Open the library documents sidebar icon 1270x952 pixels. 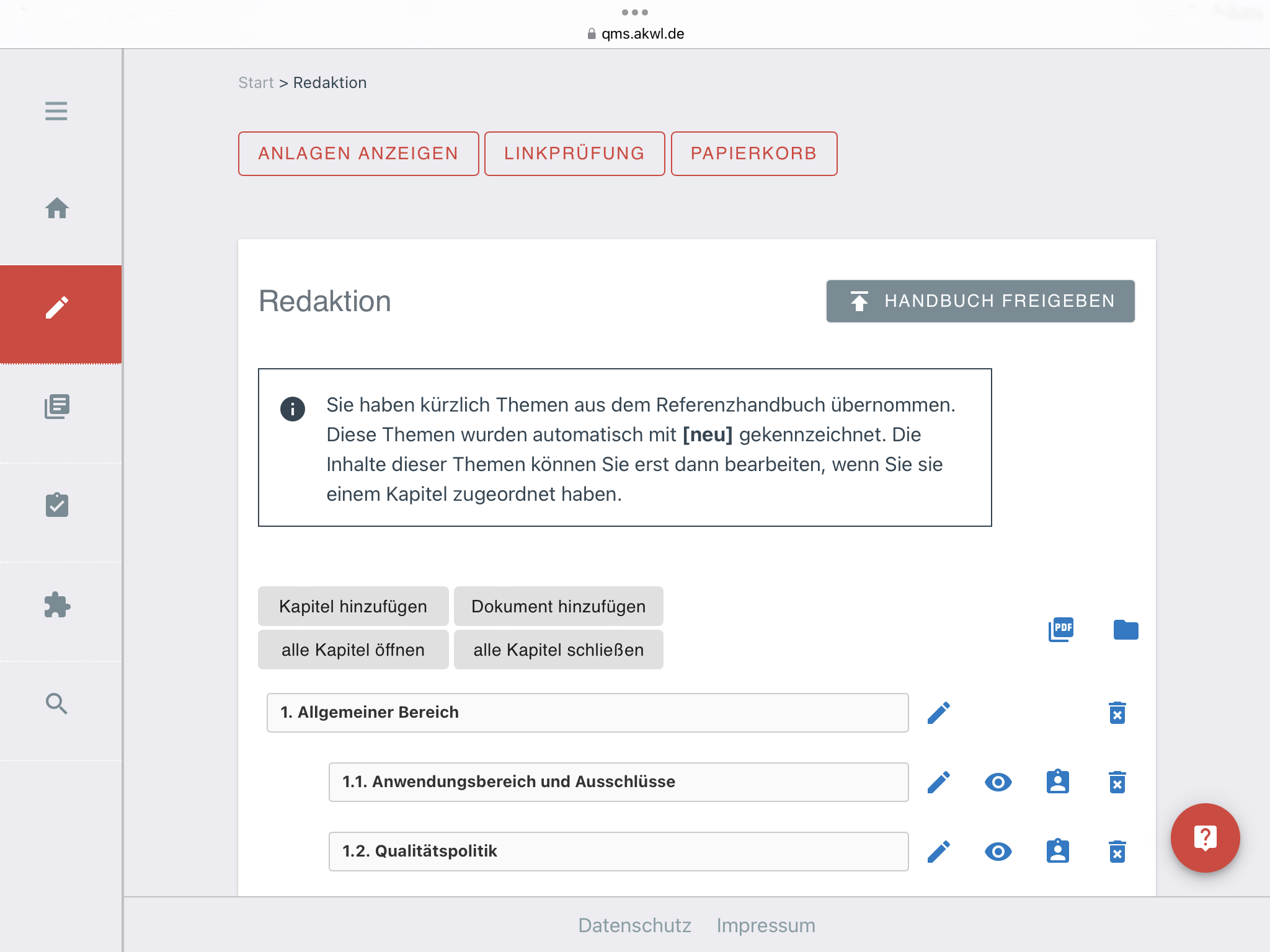[56, 407]
